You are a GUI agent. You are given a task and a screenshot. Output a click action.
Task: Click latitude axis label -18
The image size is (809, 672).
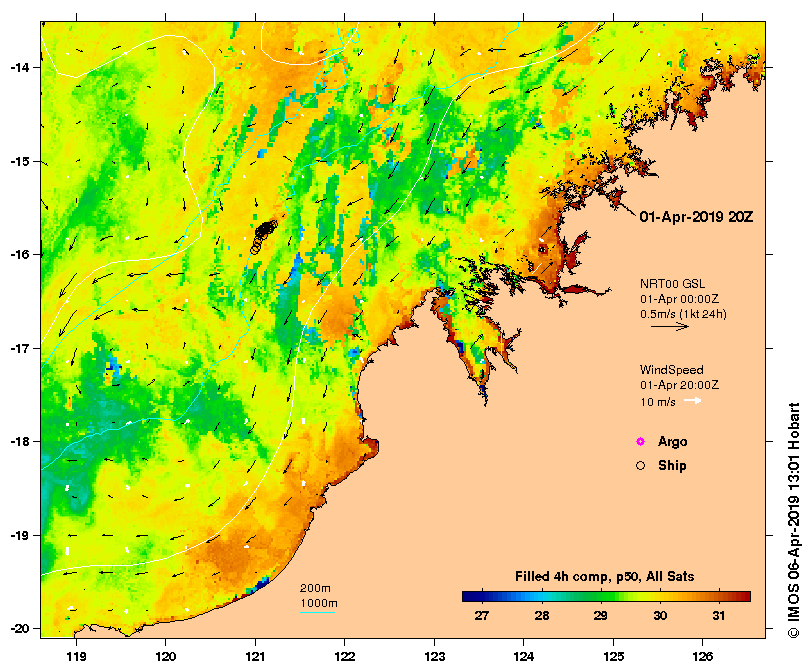20,441
